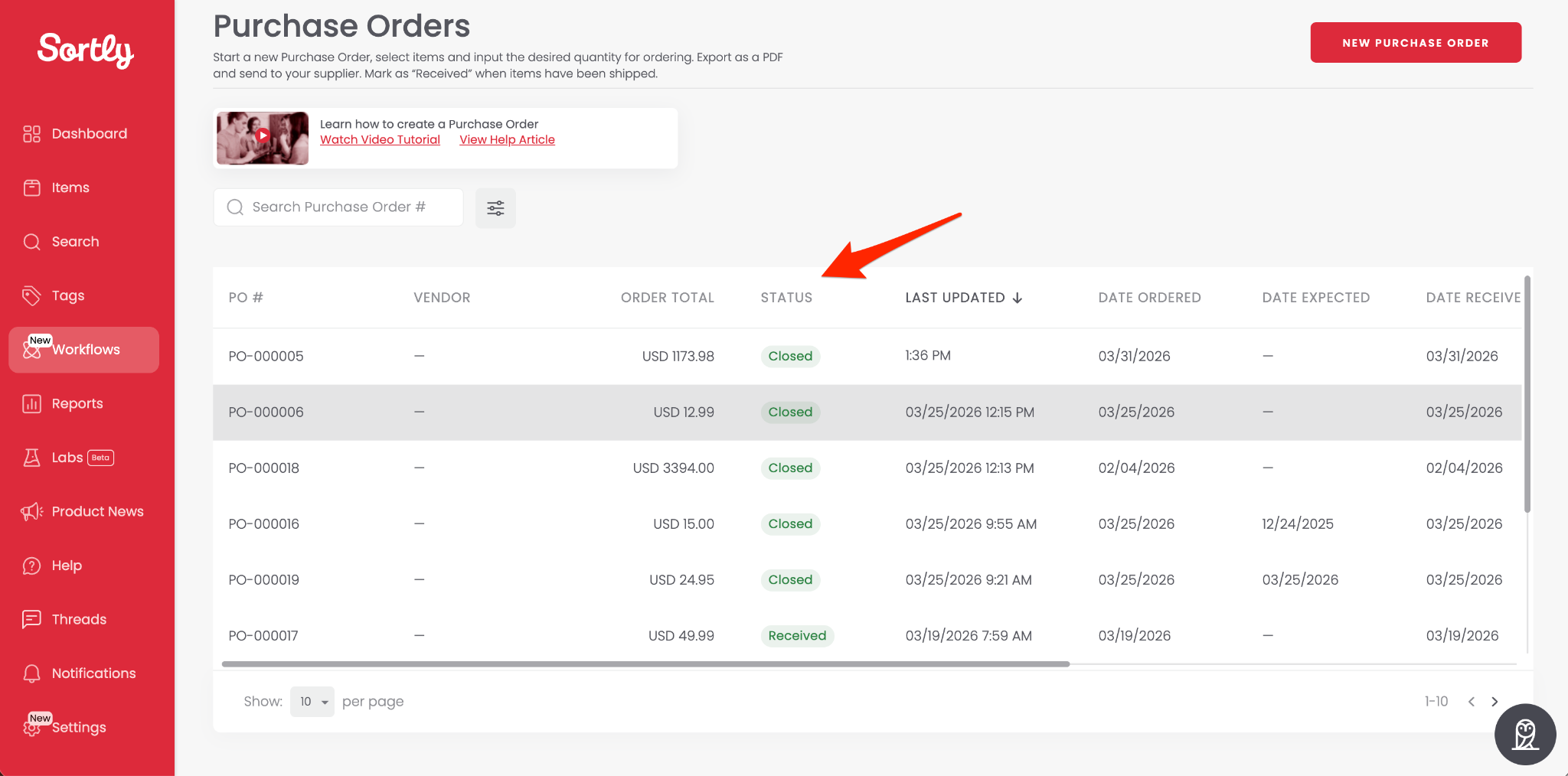
Task: Click the Dashboard sidebar icon
Action: pos(31,134)
